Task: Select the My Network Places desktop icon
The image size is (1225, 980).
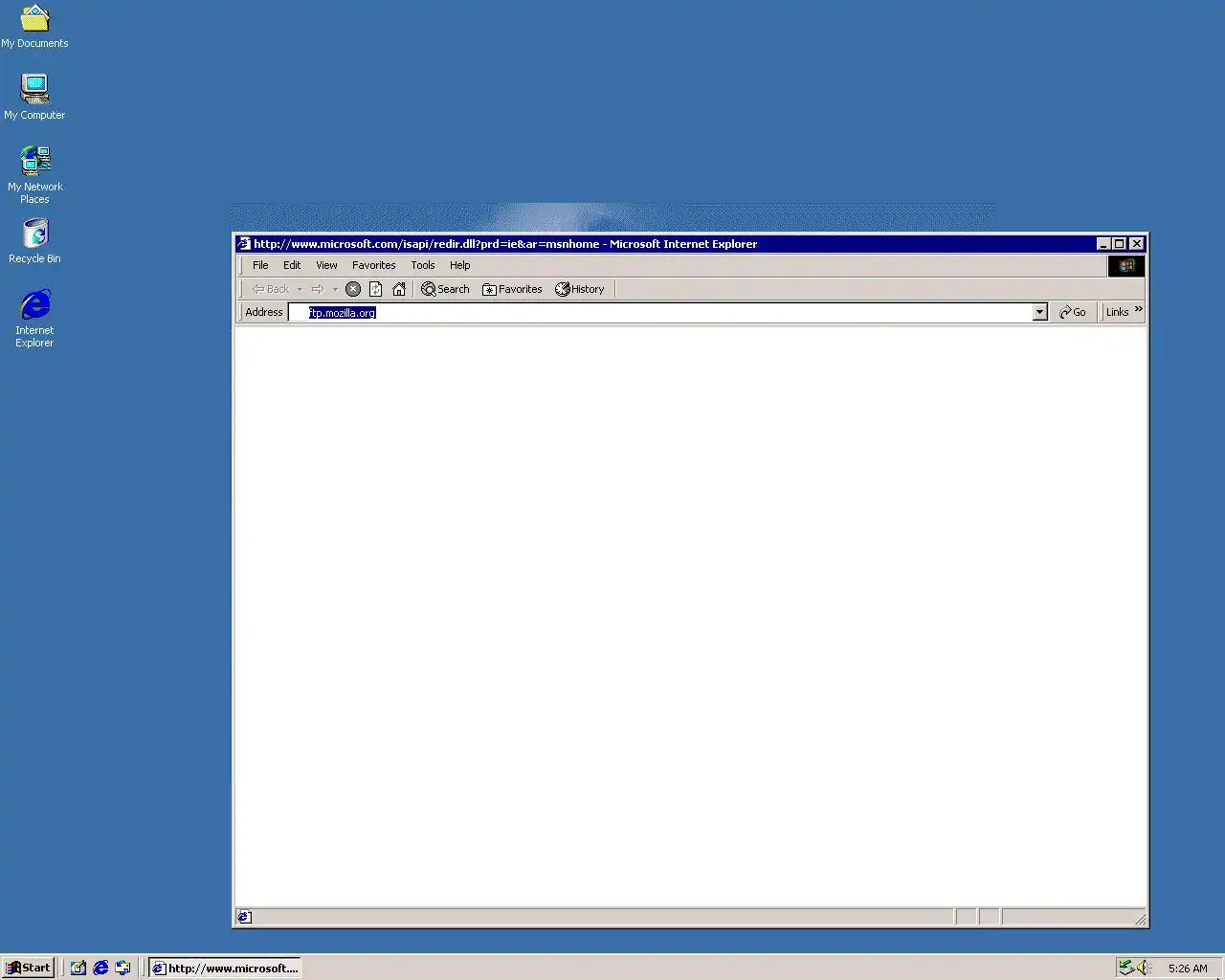Action: [x=34, y=174]
